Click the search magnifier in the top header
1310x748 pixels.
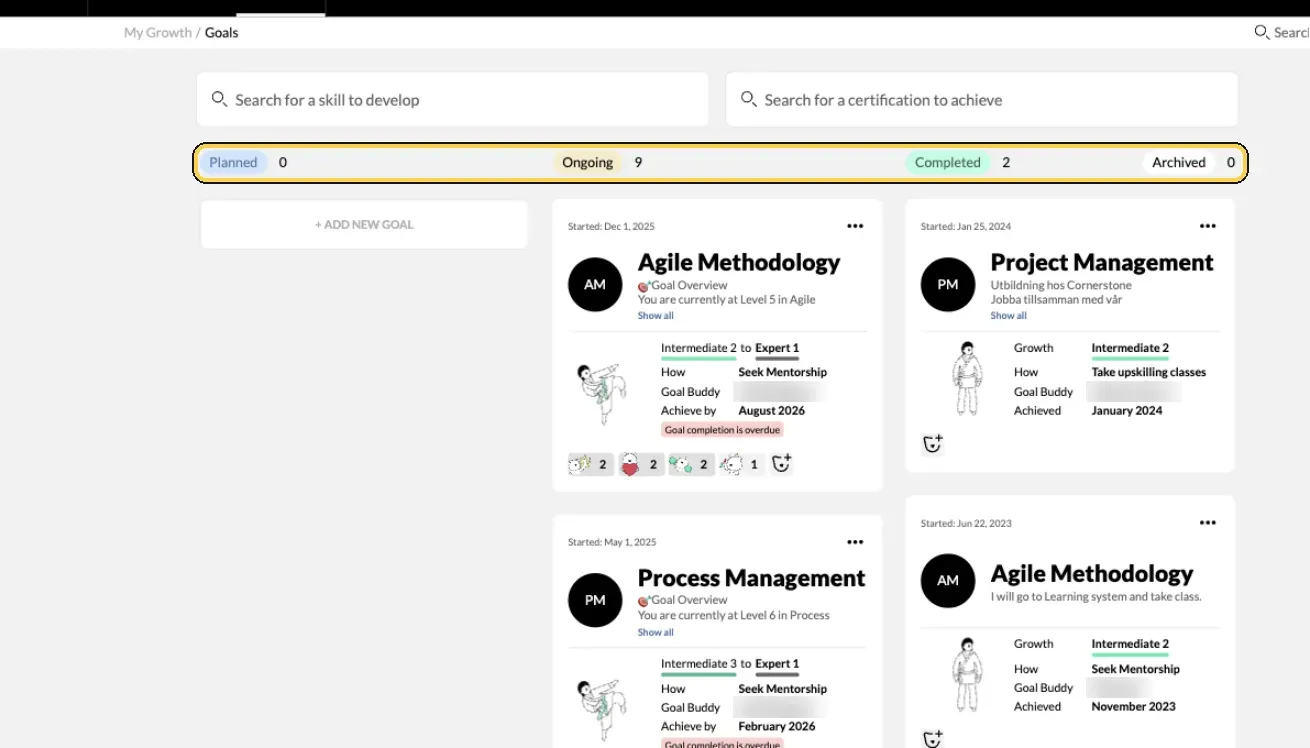1262,32
